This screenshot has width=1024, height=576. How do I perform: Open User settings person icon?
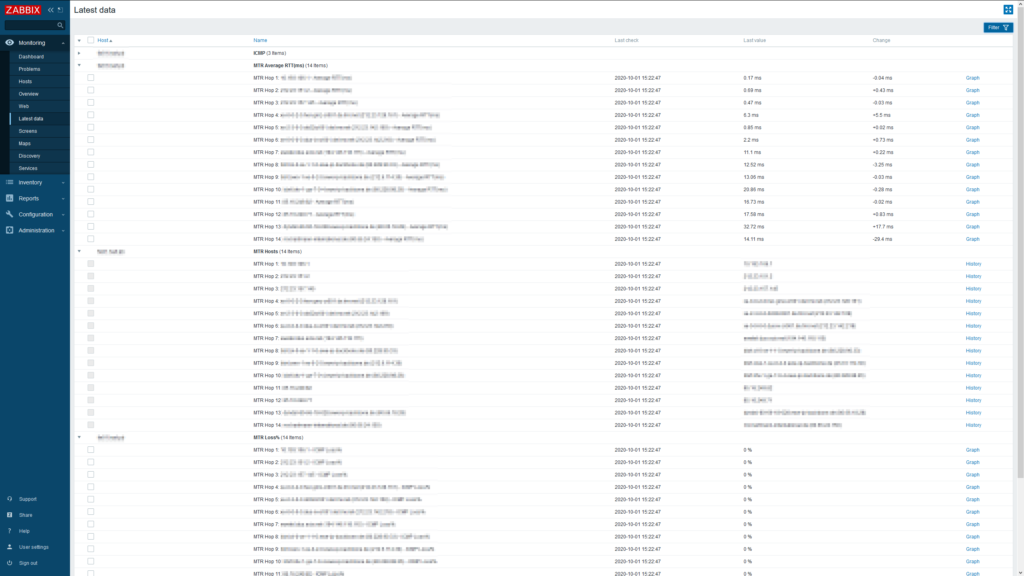click(9, 547)
